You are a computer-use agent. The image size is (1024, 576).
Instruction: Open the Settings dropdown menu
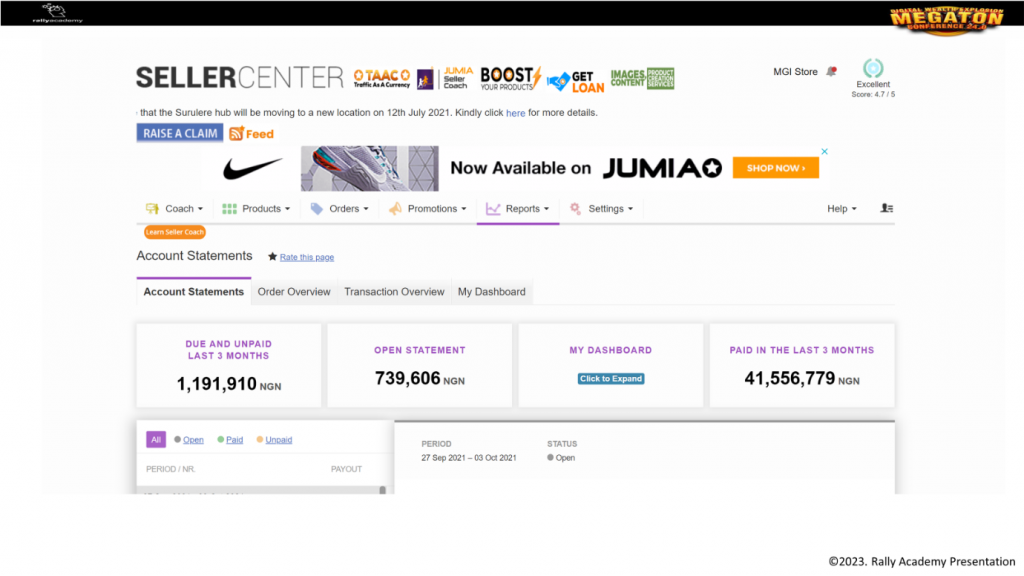pos(601,209)
